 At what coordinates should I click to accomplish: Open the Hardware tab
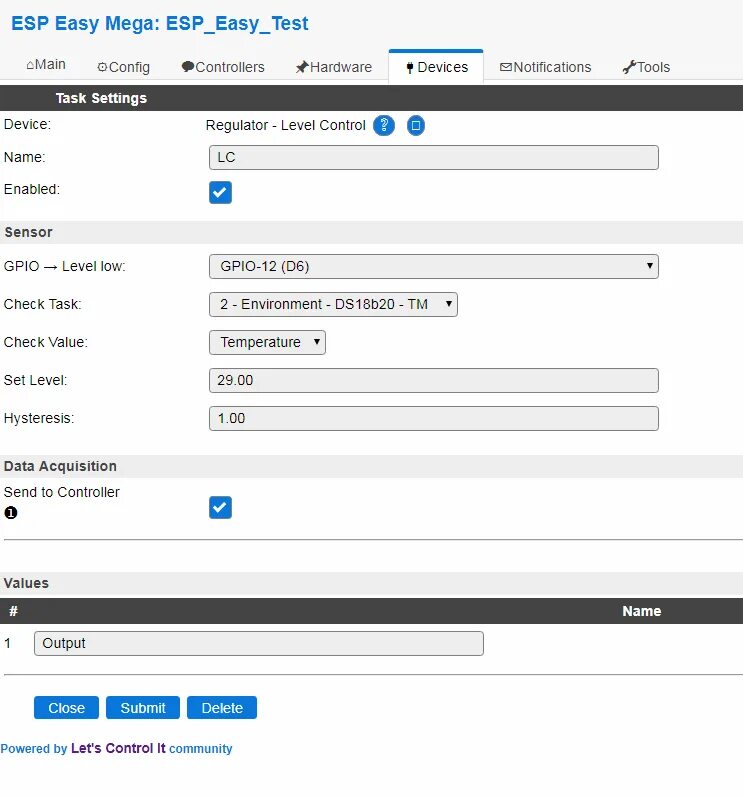(334, 67)
